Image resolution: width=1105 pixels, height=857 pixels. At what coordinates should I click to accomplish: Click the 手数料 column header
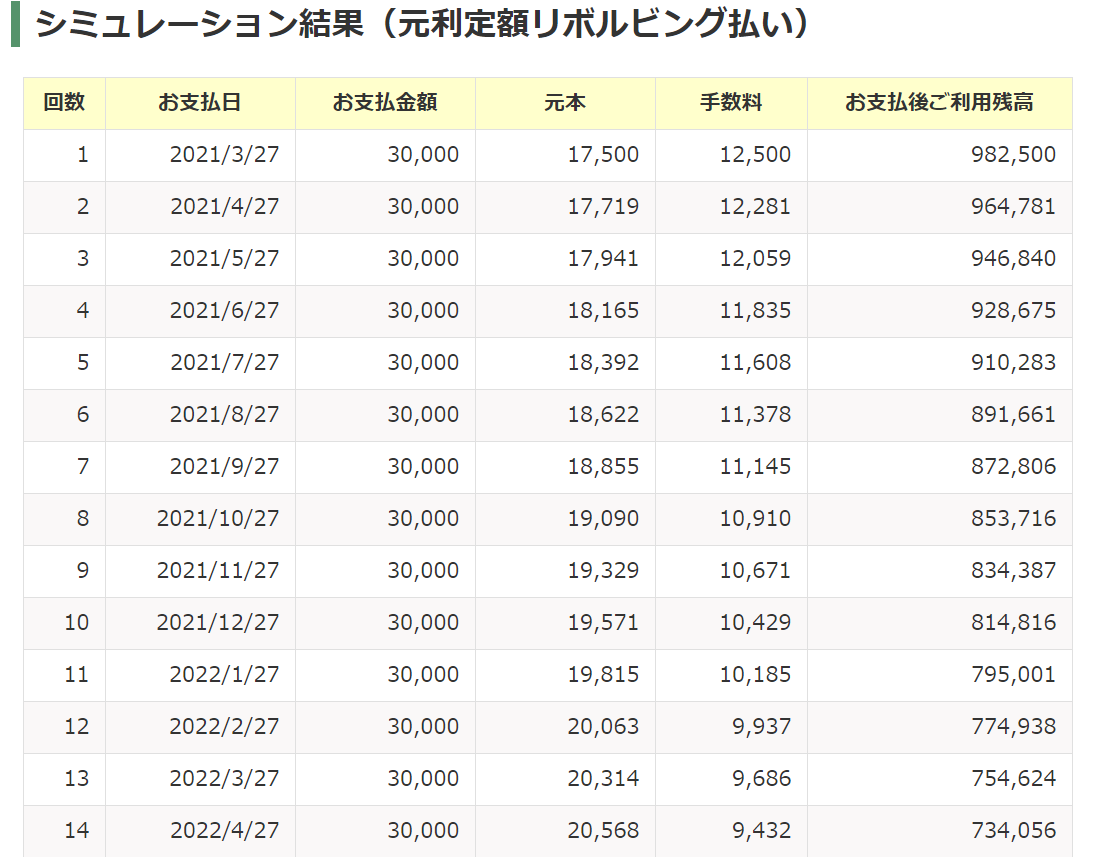[x=731, y=103]
